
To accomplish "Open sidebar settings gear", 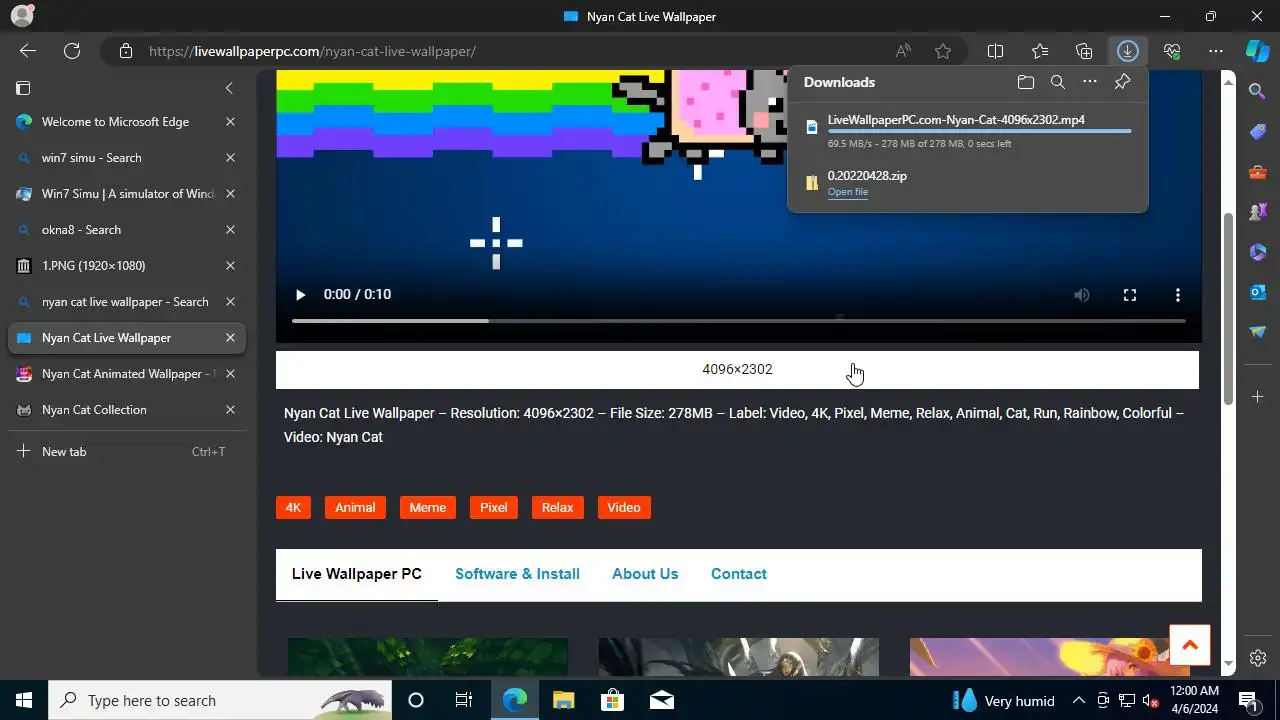I will tap(1258, 658).
